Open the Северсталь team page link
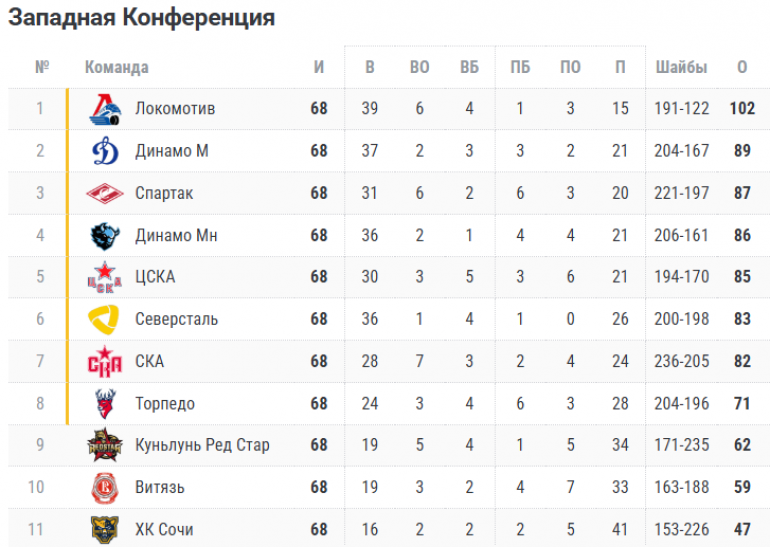The image size is (770, 547). pos(176,319)
